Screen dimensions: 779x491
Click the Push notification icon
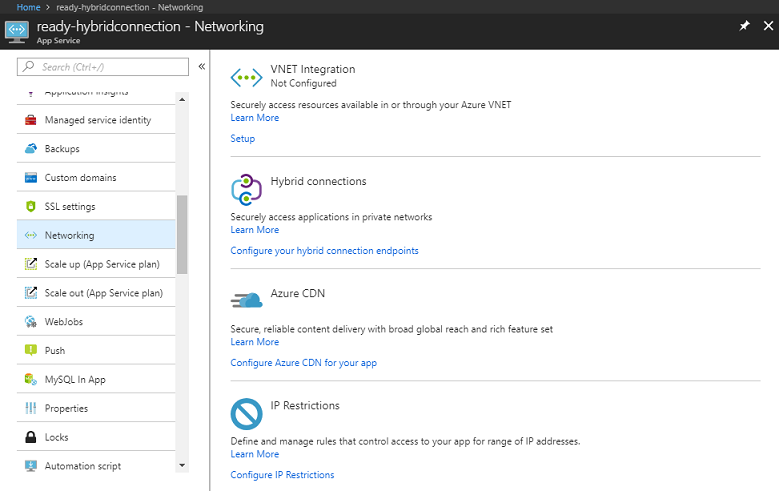point(31,350)
